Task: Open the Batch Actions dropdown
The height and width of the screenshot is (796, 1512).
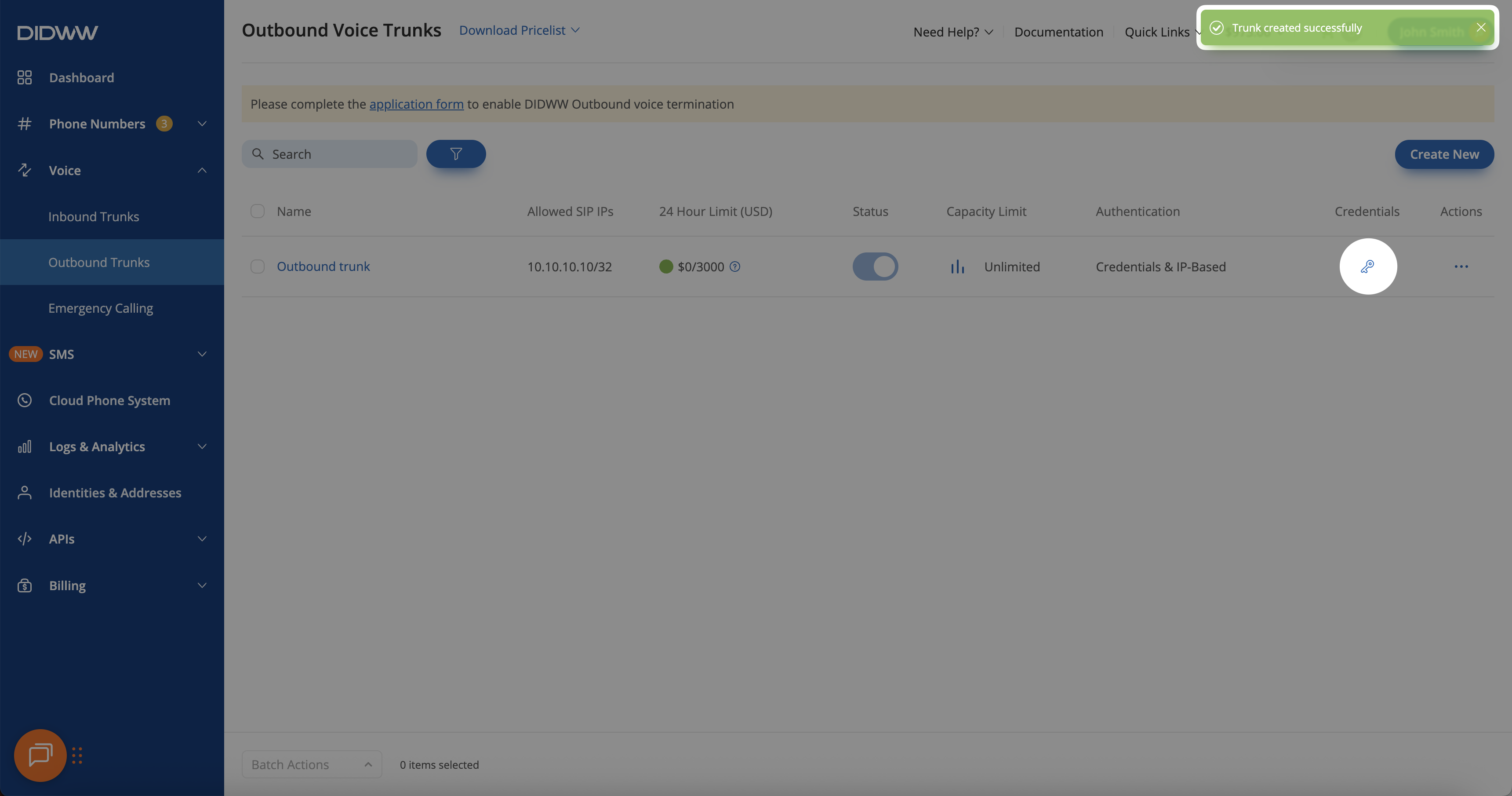Action: pyautogui.click(x=312, y=764)
